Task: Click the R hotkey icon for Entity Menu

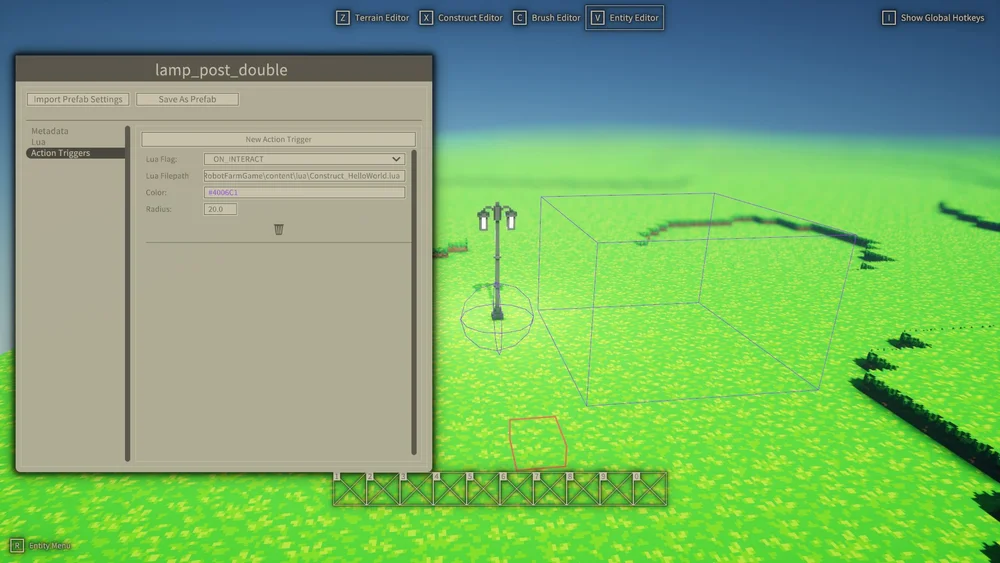Action: pyautogui.click(x=17, y=546)
